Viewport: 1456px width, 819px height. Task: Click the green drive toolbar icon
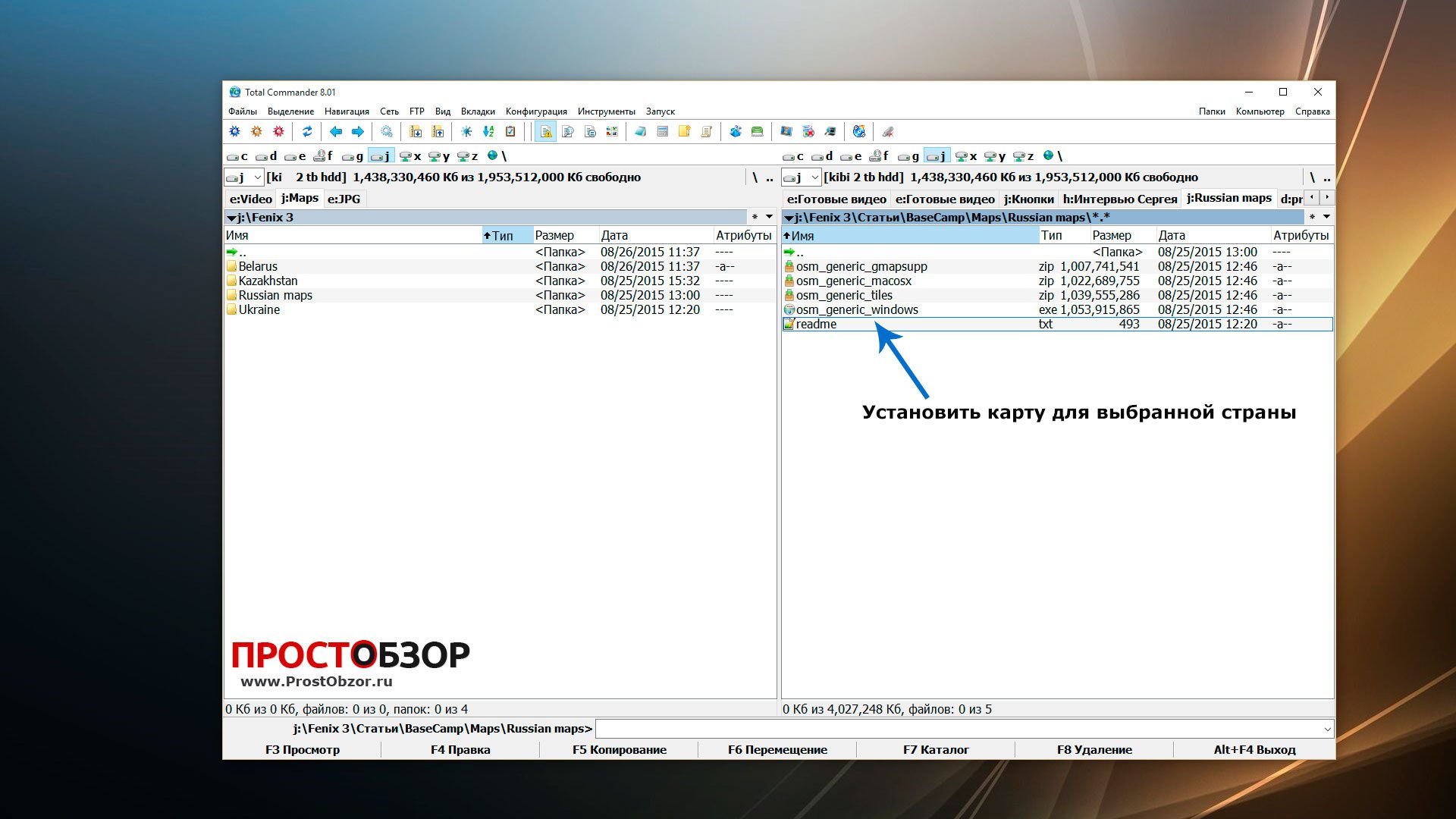tap(757, 131)
